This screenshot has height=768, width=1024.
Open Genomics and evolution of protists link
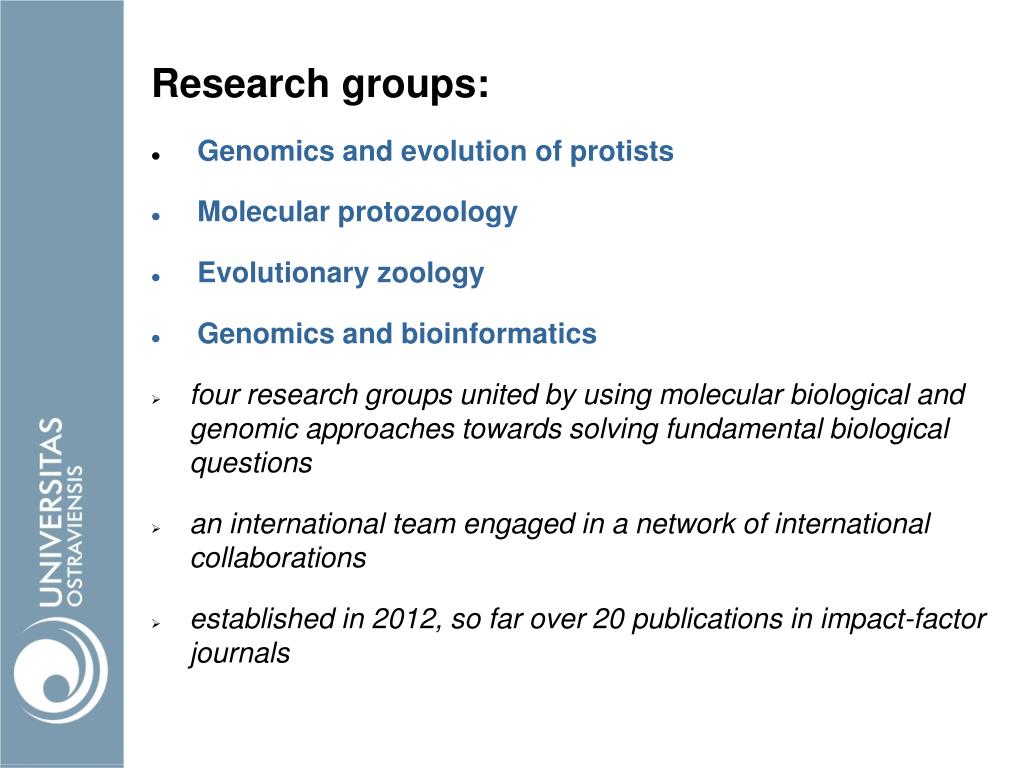(x=436, y=151)
